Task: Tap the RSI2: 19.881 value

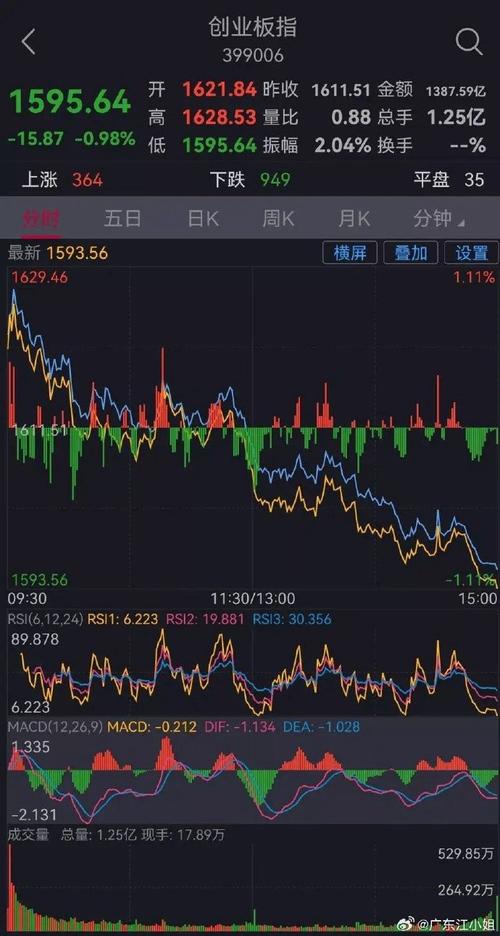Action: tap(204, 619)
